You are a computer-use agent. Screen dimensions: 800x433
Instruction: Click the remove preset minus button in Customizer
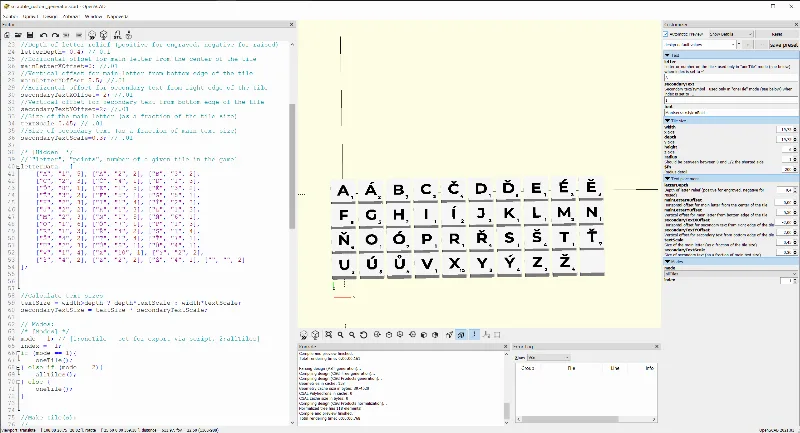pos(761,45)
